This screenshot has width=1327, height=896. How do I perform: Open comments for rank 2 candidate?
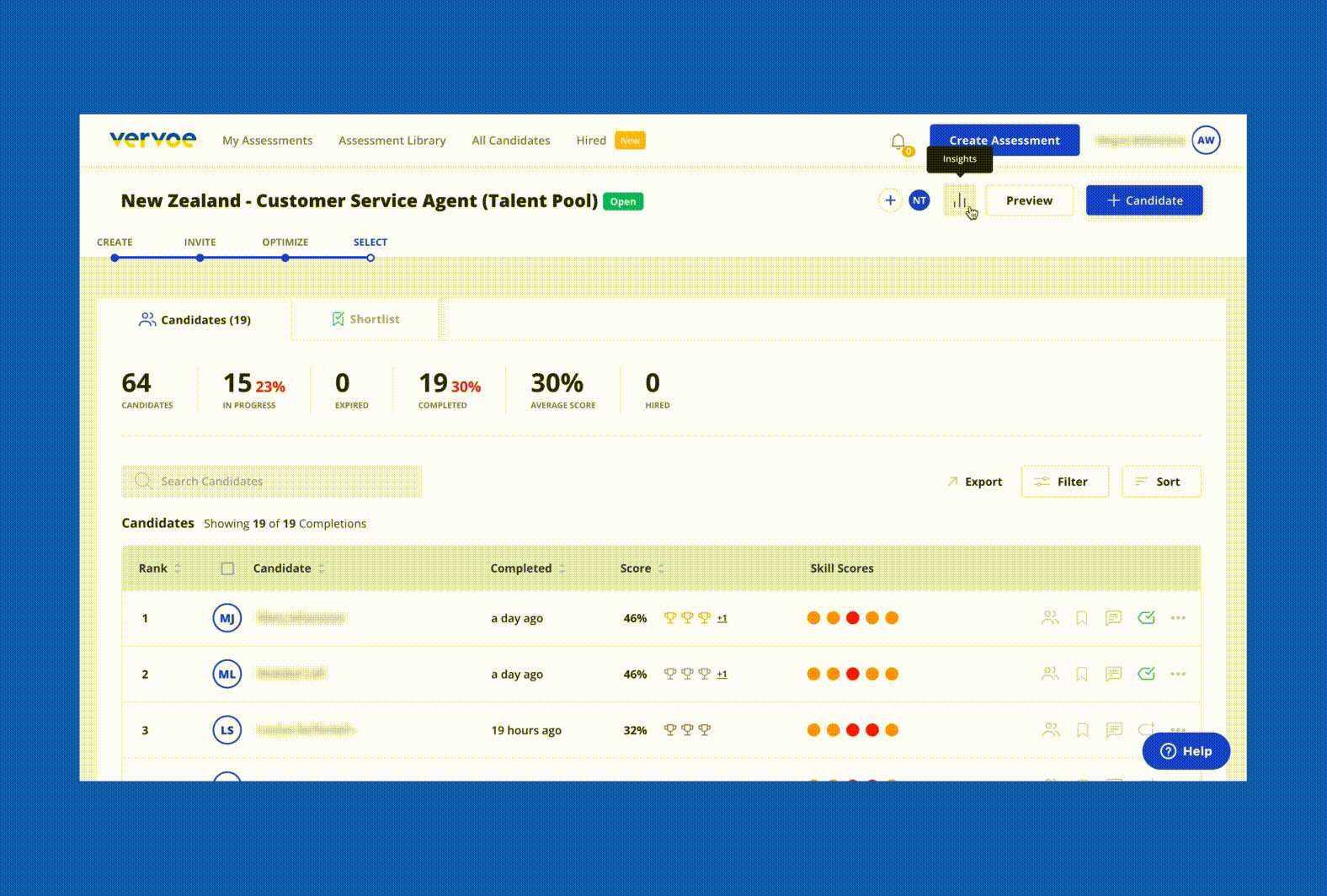(x=1113, y=674)
